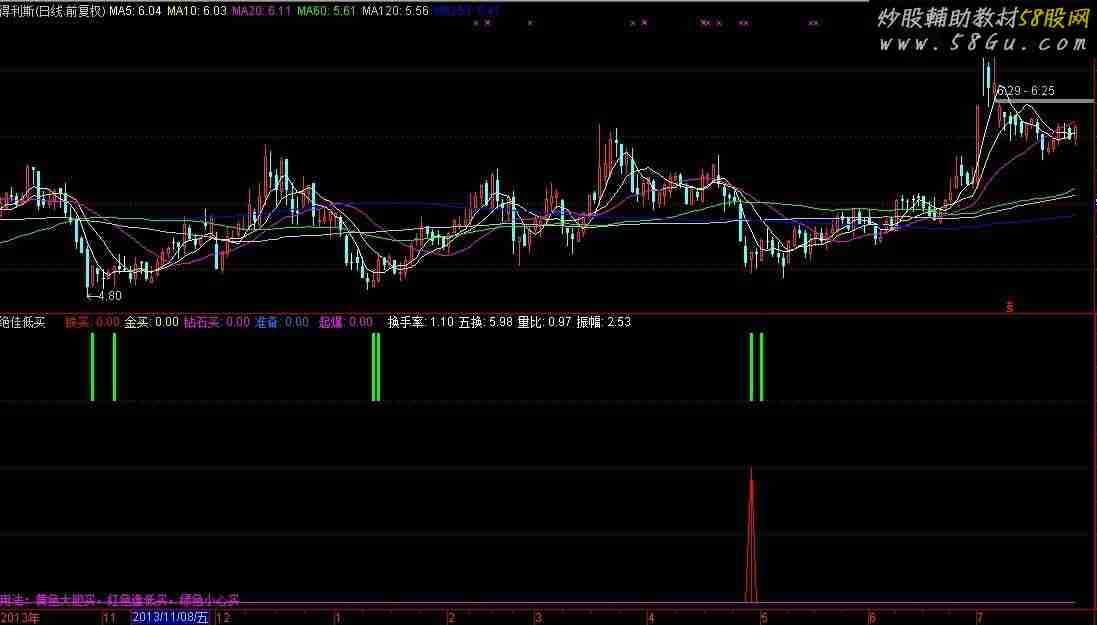The width and height of the screenshot is (1097, 625).
Task: Click the small red marker above the indicator panel
Action: [1009, 307]
